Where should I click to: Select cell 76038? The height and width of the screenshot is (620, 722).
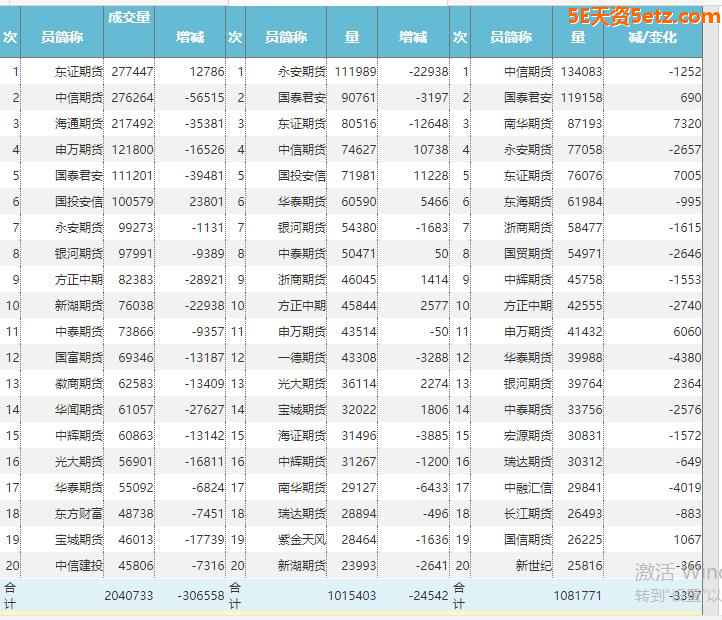pos(135,306)
